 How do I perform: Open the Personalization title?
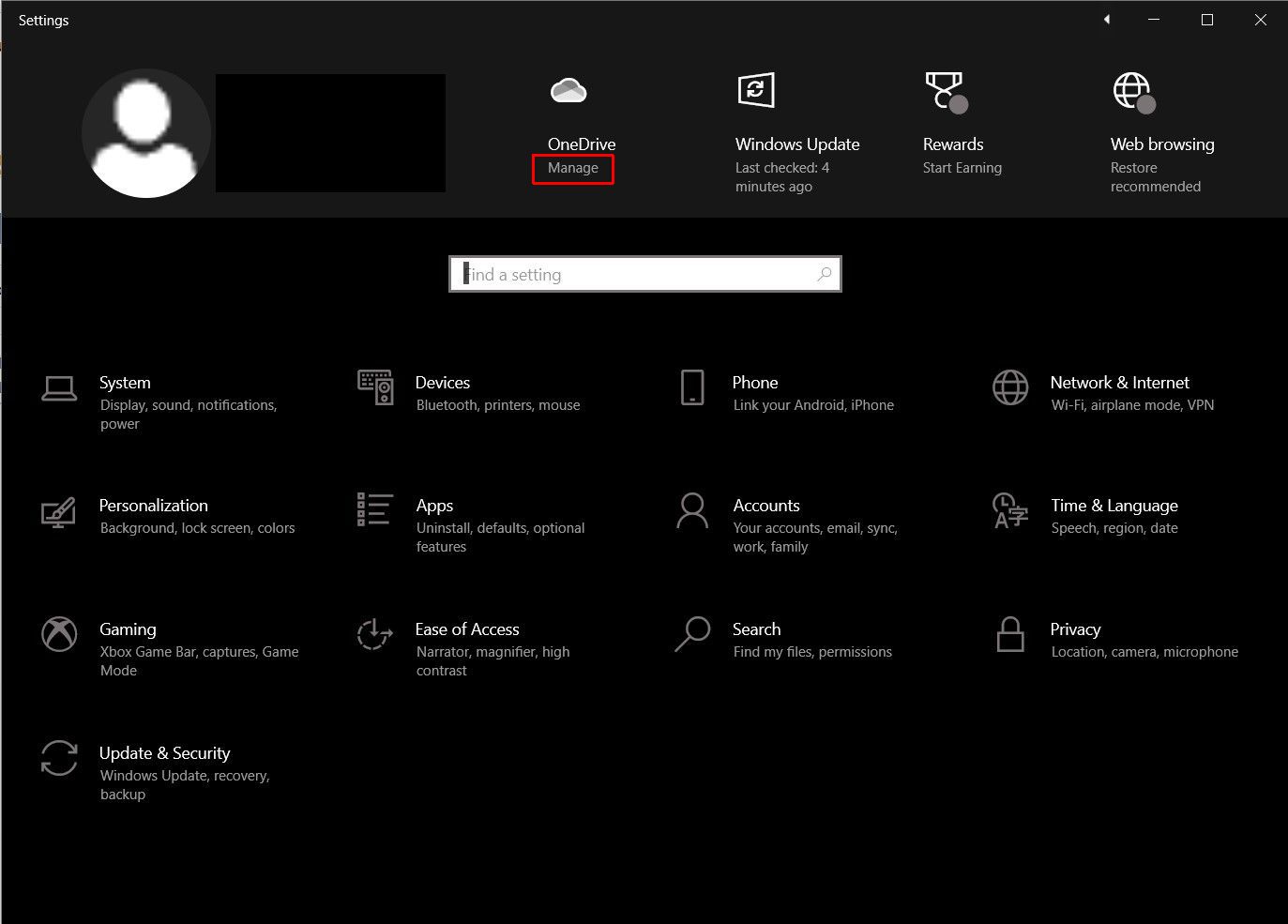[x=154, y=505]
